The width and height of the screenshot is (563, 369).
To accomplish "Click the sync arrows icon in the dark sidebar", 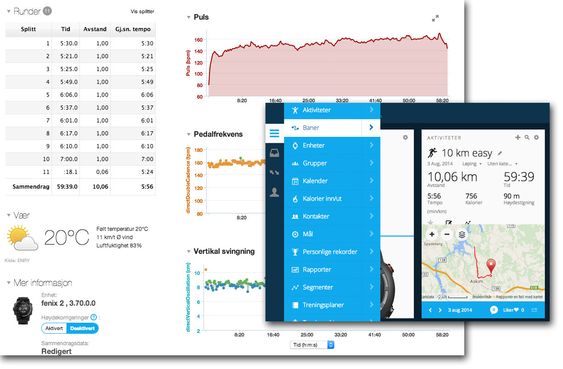I will point(274,173).
